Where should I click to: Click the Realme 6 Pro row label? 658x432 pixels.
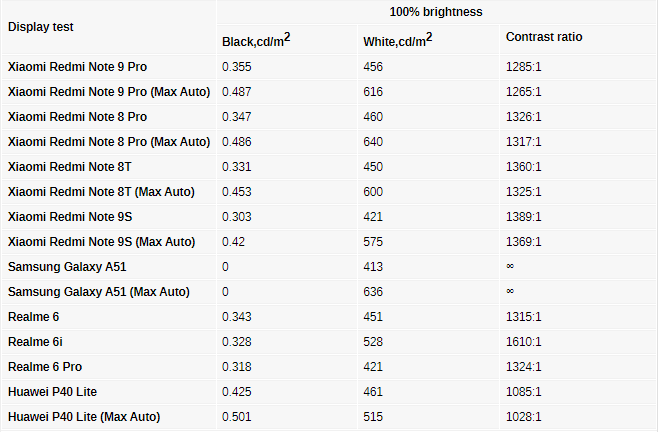point(45,367)
